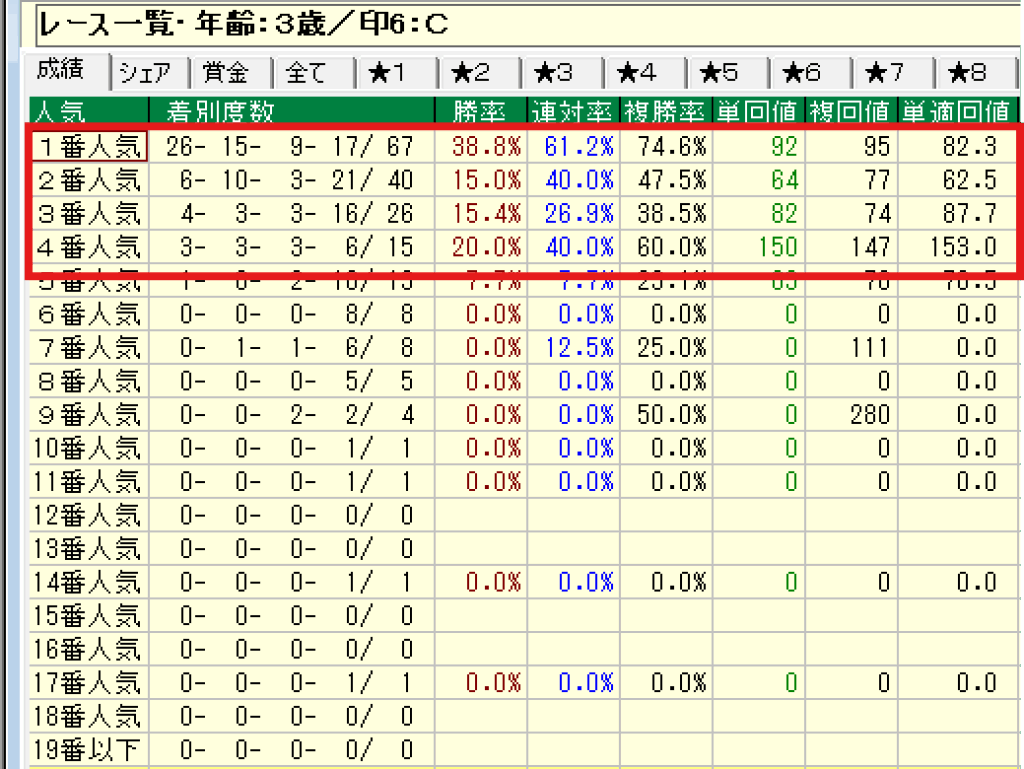Sort by the 勝率 column header
Screen dimensions: 1024x769
[481, 110]
